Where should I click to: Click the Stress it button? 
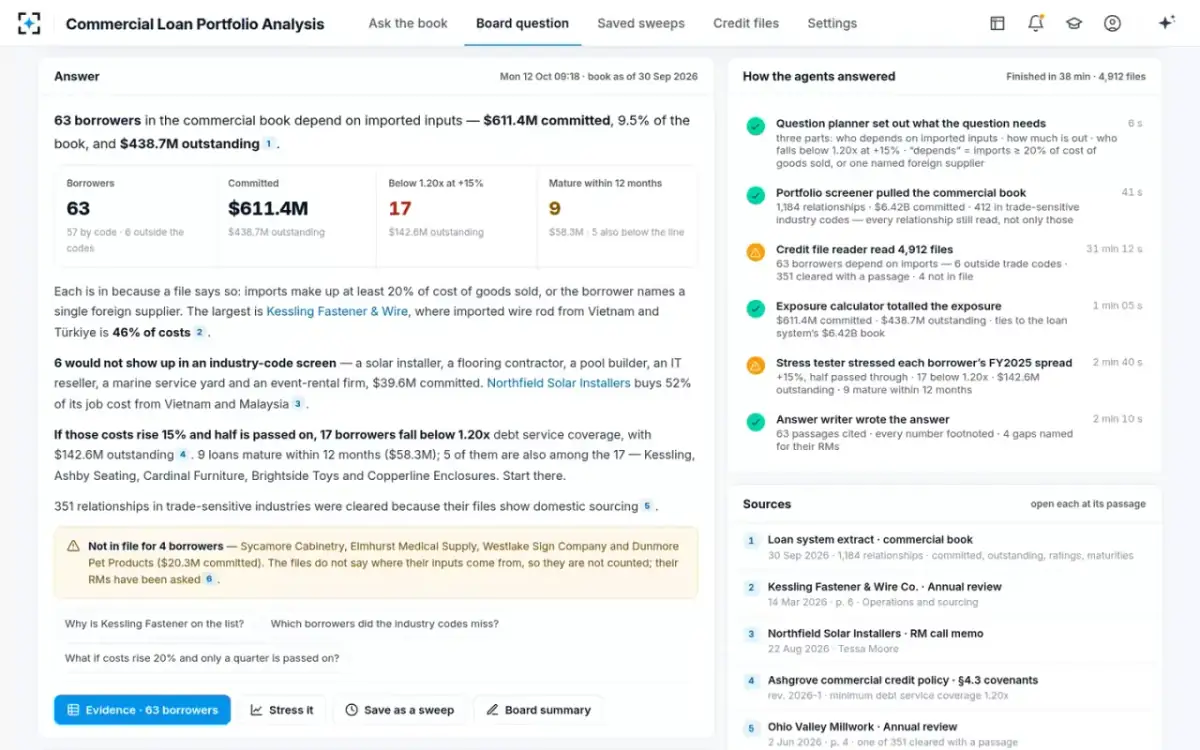(282, 710)
